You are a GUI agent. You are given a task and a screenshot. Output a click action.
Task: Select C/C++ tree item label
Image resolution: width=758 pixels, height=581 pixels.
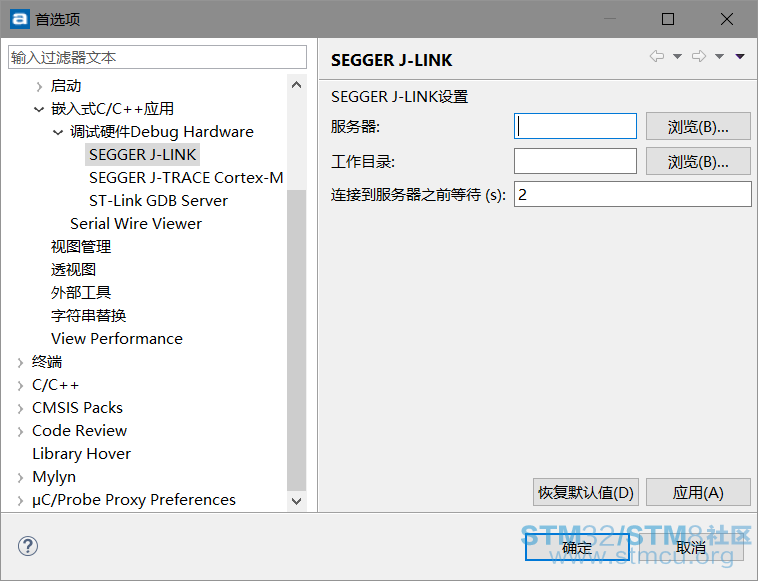[55, 385]
